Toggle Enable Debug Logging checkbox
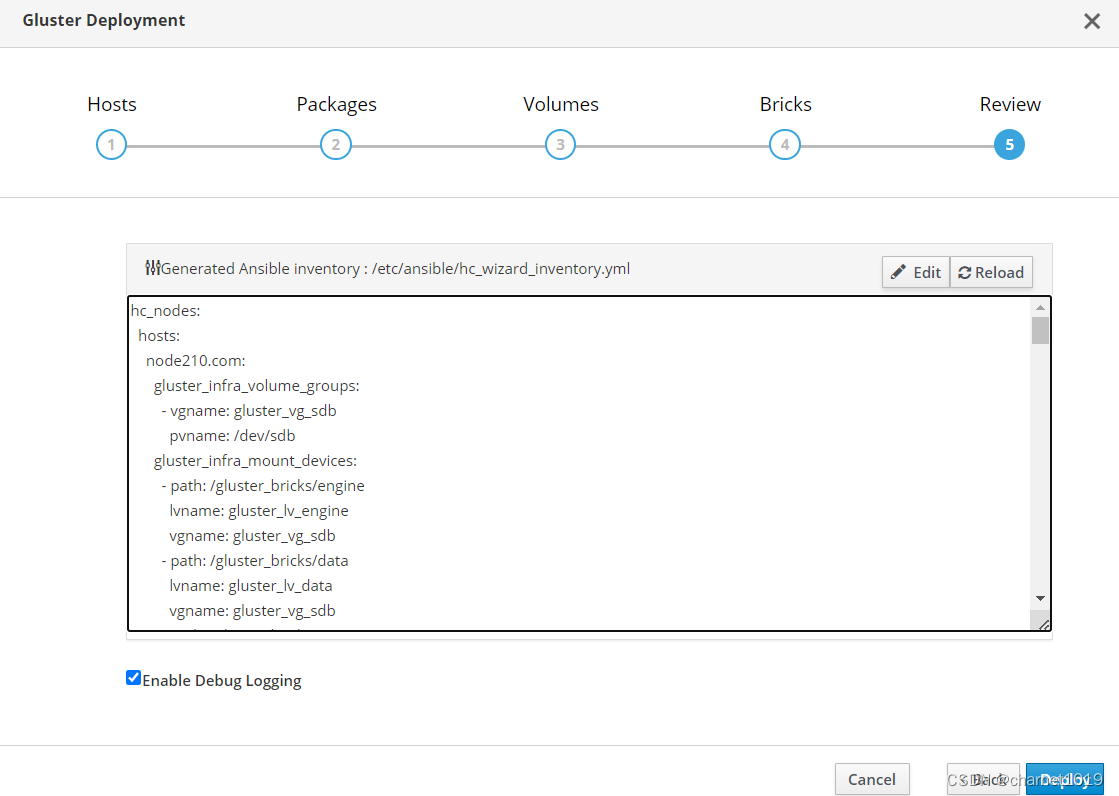 (x=133, y=677)
